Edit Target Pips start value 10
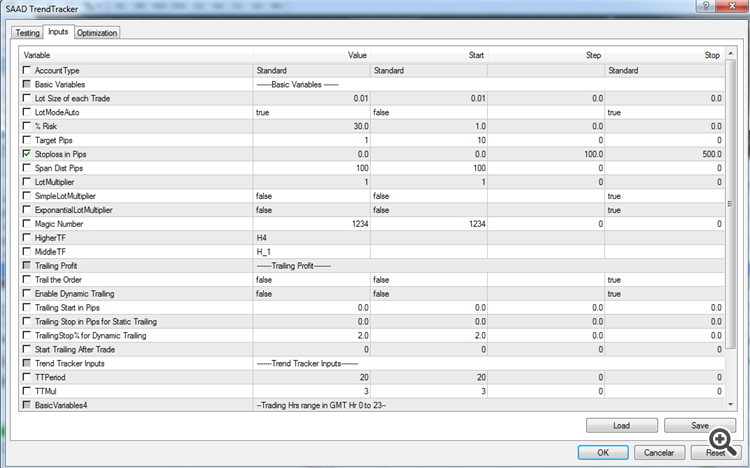 click(429, 140)
